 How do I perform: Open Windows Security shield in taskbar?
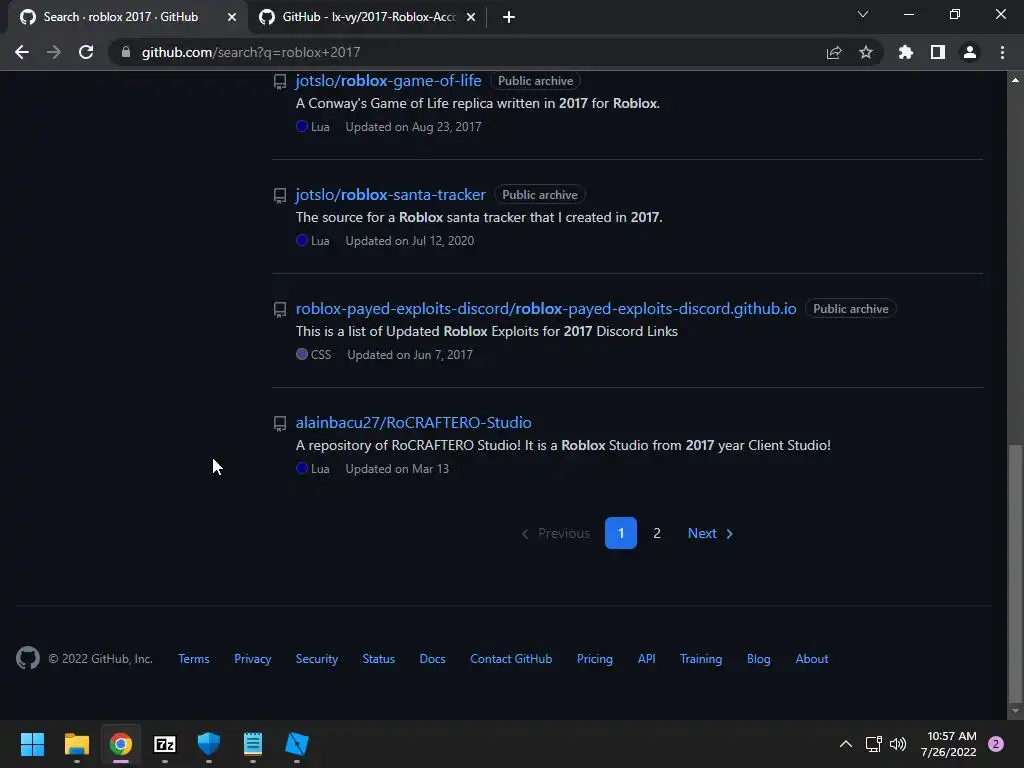[x=209, y=744]
